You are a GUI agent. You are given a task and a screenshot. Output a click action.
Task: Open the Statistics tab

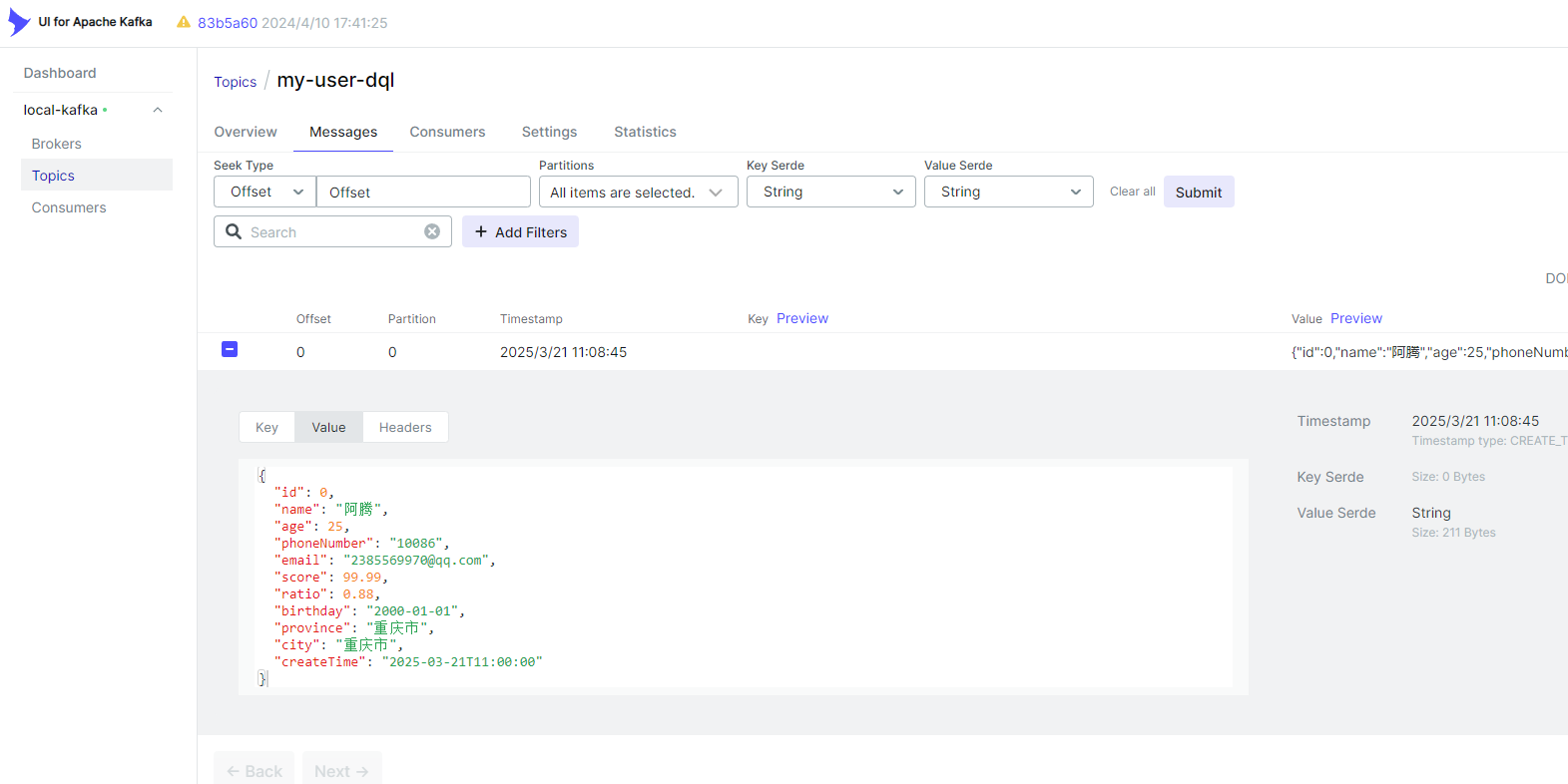click(x=645, y=132)
